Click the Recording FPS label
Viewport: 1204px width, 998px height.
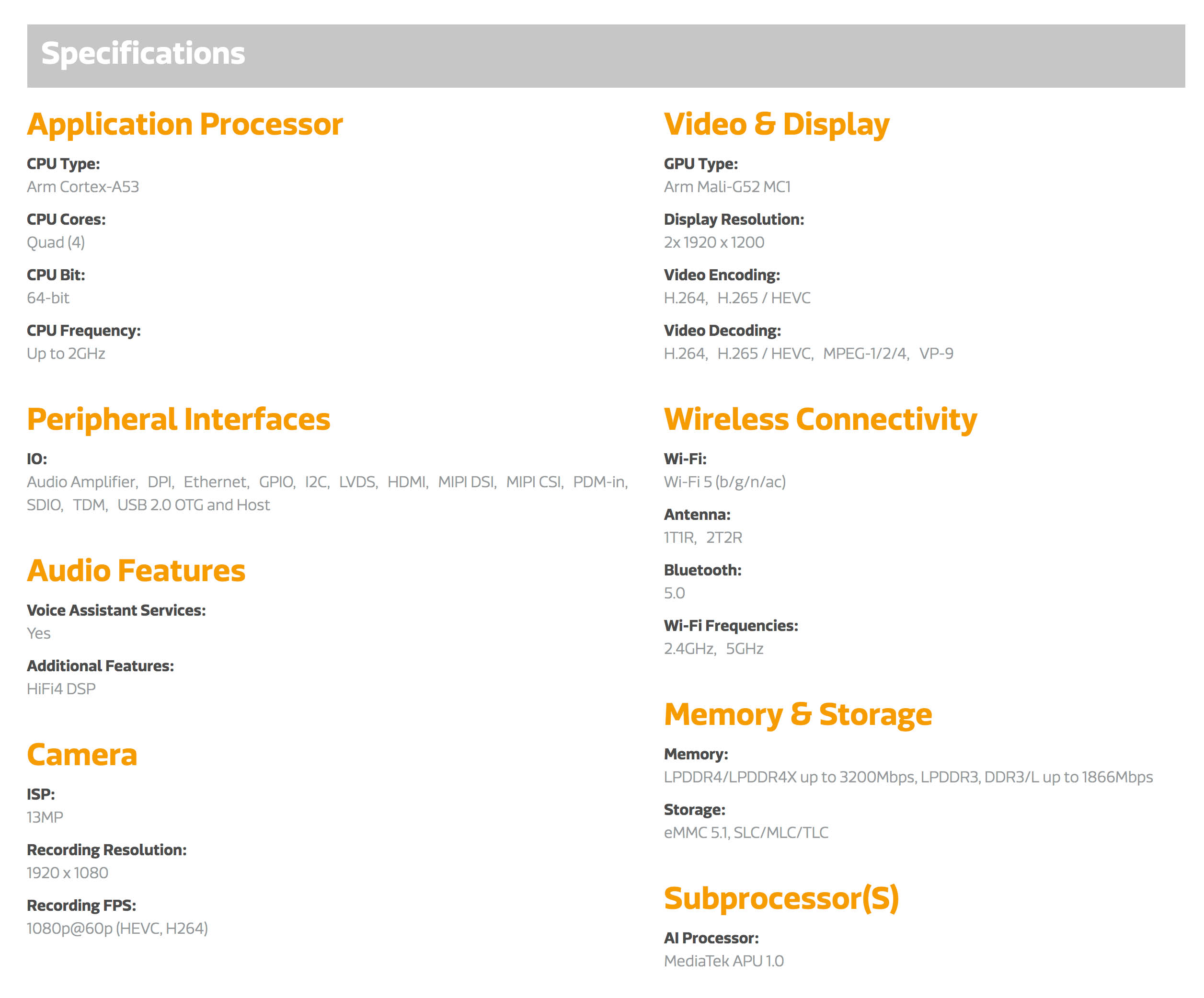pos(81,906)
